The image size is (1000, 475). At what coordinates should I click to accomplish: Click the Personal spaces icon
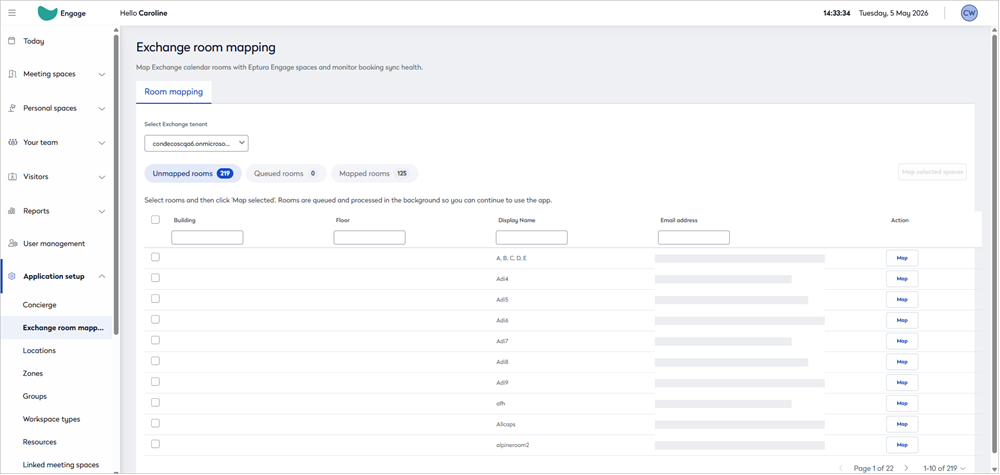pos(11,108)
